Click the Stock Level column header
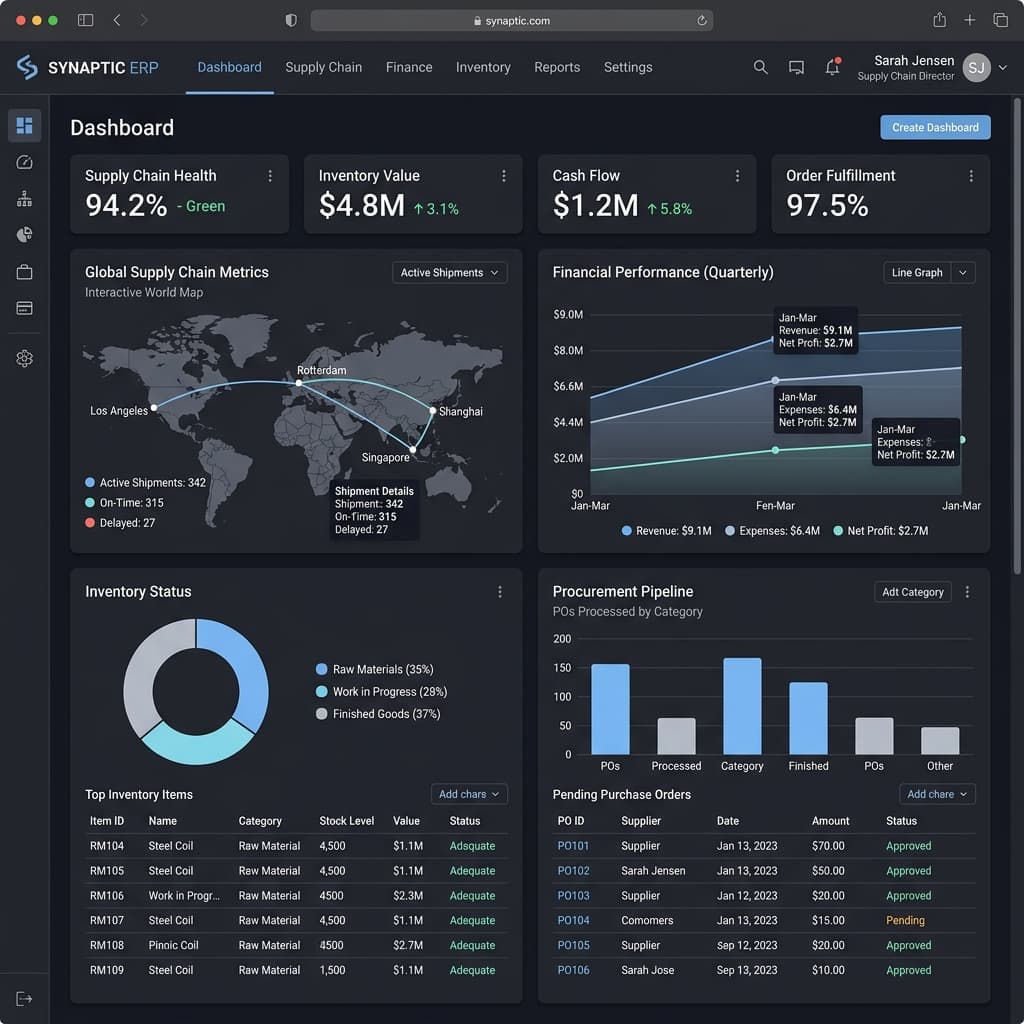 point(346,821)
